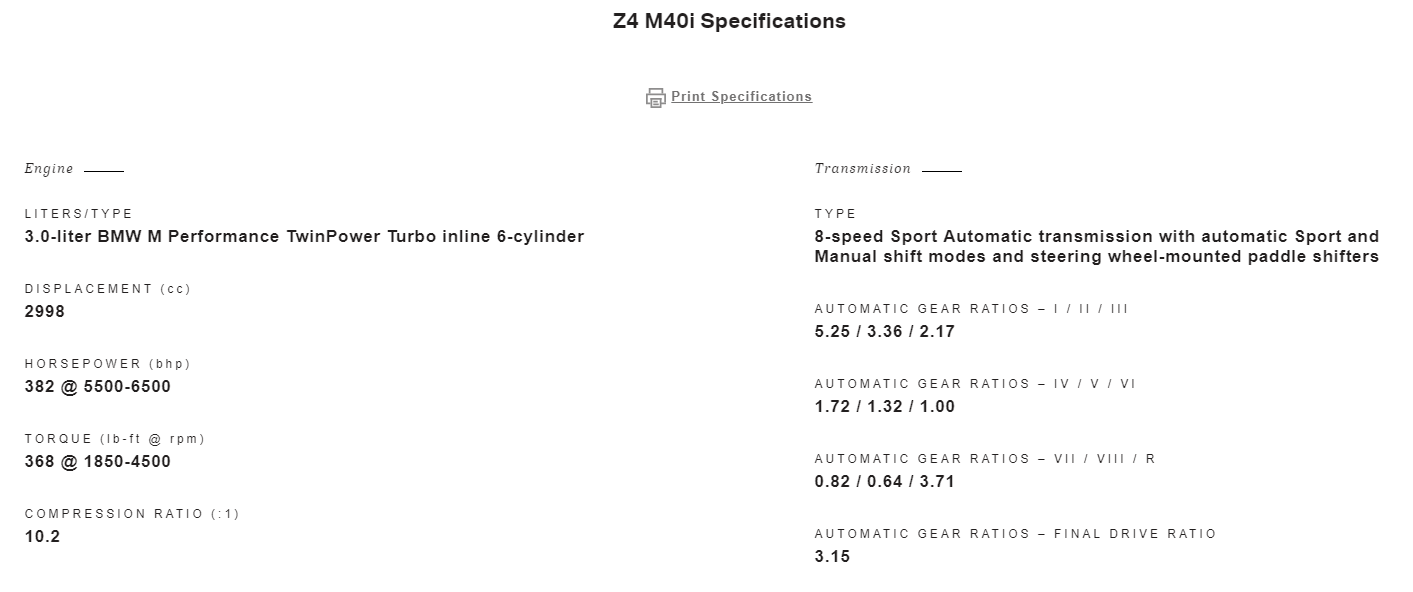Click the Z4 M40i Specifications heading
The image size is (1413, 592).
pos(729,21)
